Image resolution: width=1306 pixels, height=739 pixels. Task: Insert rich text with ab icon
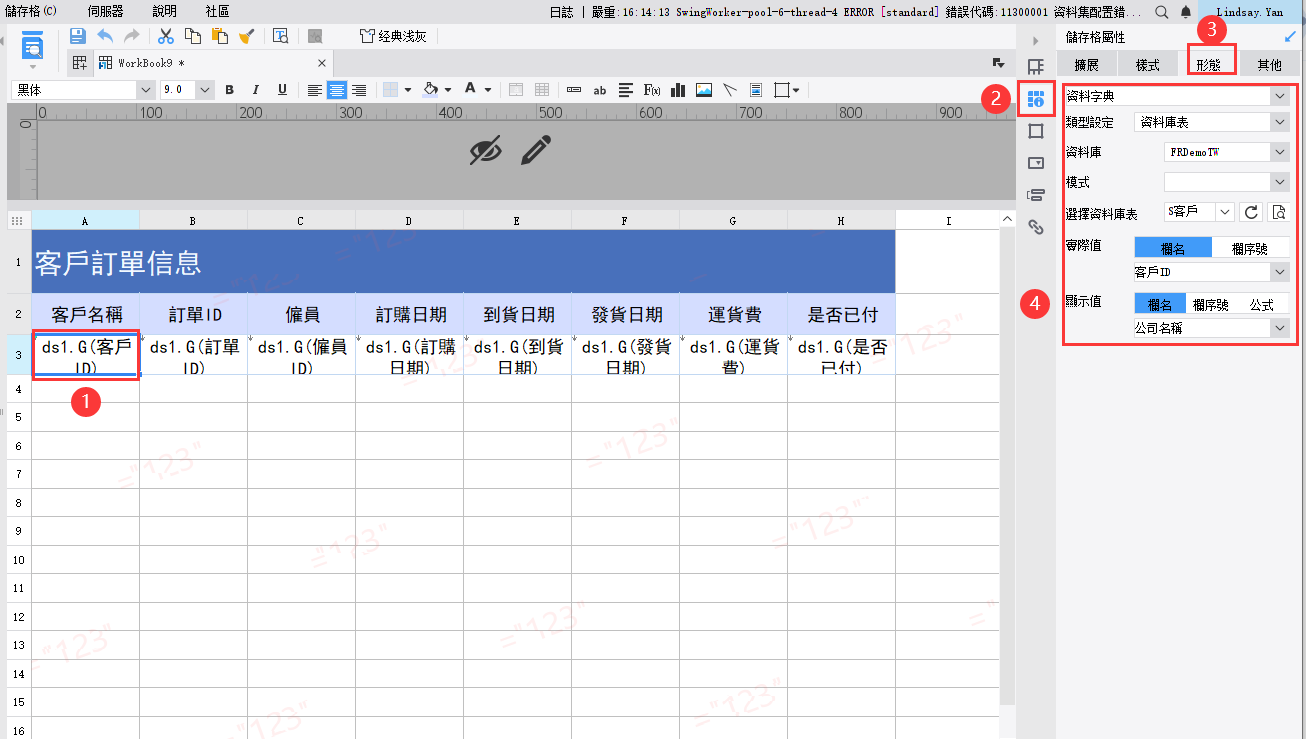point(600,90)
